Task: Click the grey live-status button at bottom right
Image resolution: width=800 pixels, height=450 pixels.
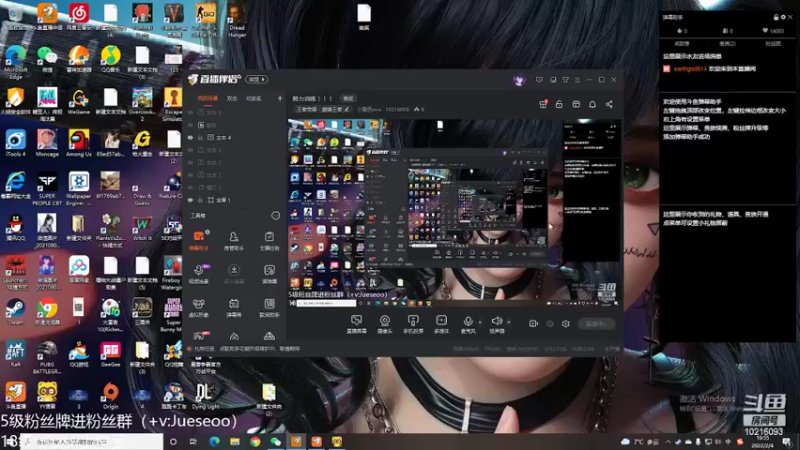Action: tap(596, 323)
